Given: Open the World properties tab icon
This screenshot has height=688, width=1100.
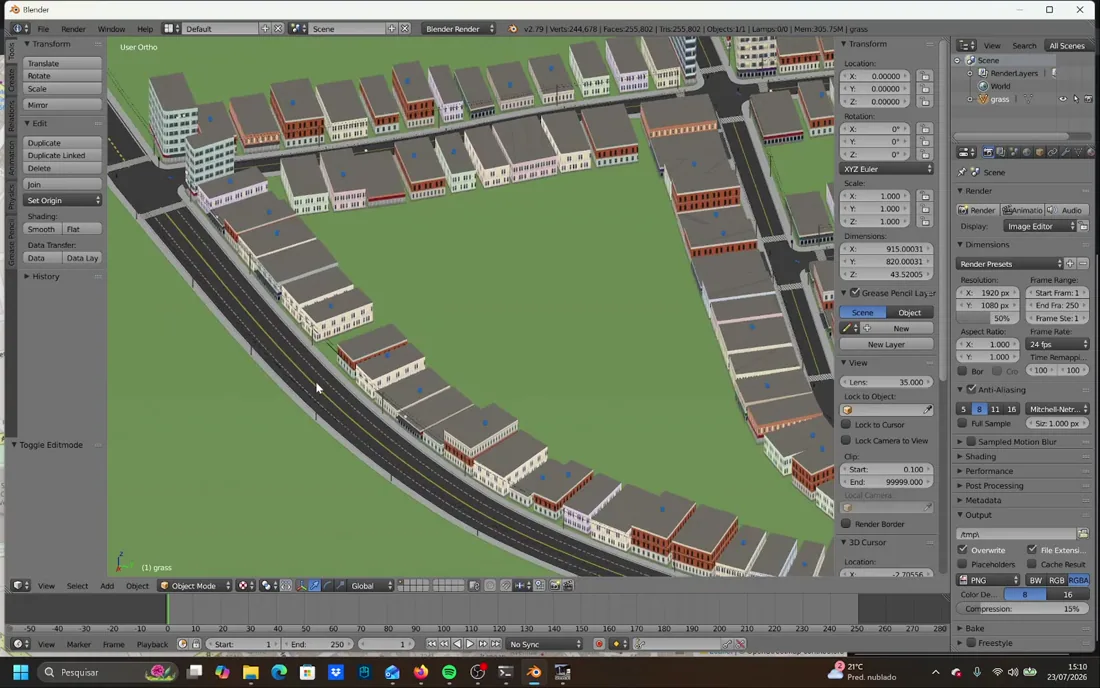Looking at the screenshot, I should (1027, 152).
